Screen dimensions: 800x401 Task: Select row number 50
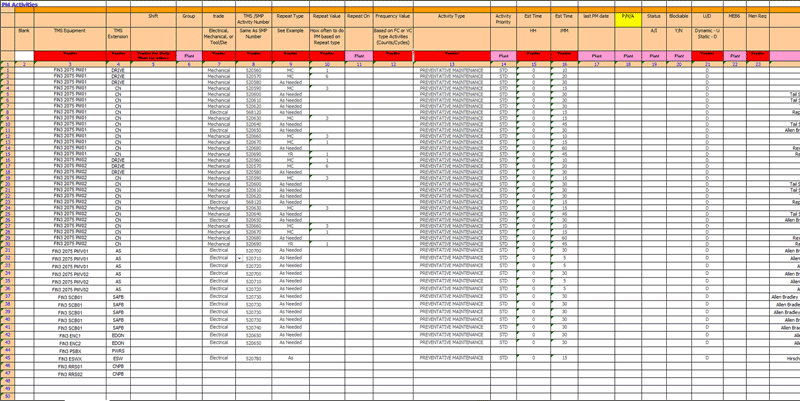[8, 396]
